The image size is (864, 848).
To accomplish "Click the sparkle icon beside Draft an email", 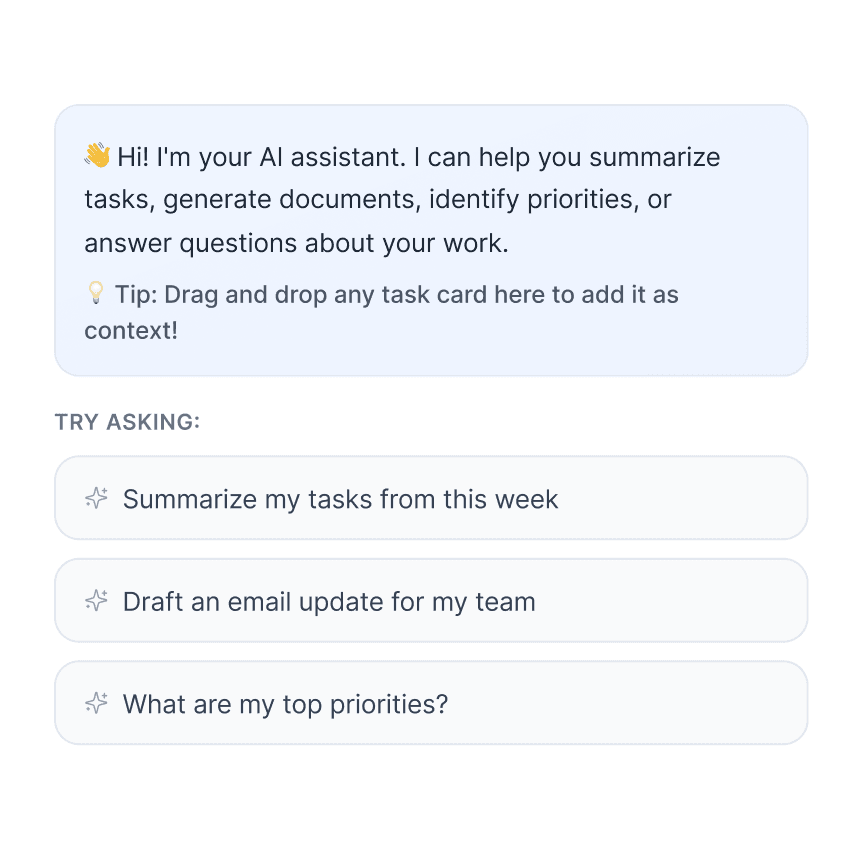I will 96,601.
